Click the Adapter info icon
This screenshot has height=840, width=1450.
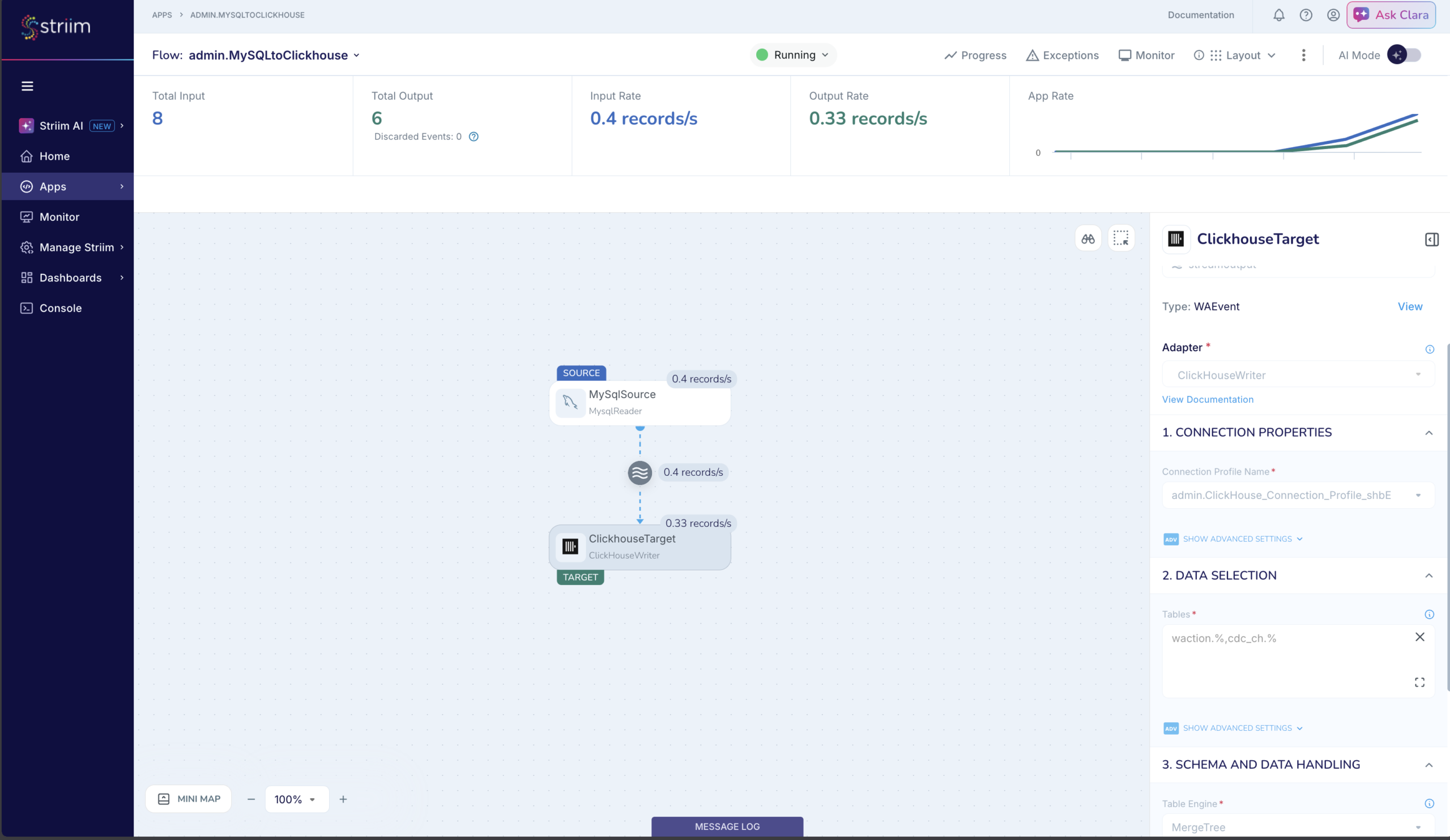pyautogui.click(x=1429, y=349)
